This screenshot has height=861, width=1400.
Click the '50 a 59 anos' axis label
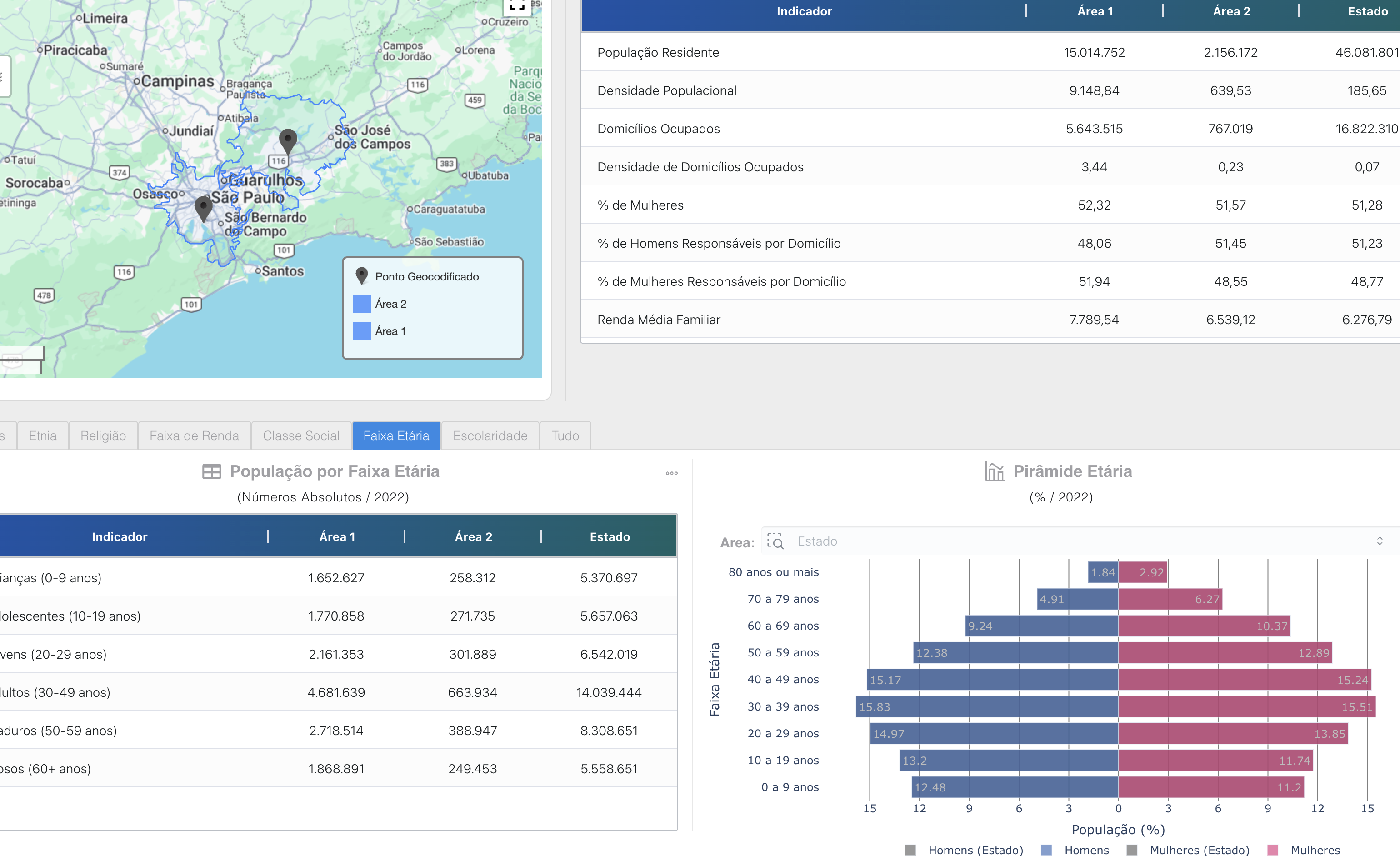783,653
